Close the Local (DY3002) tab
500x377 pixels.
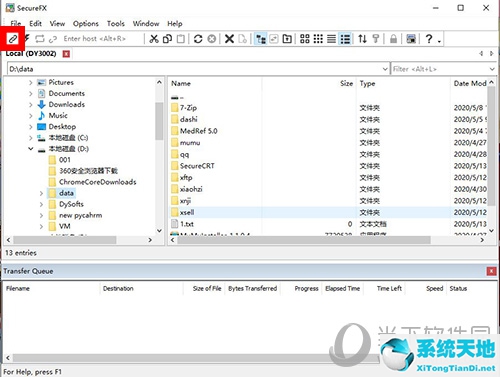tap(66, 54)
